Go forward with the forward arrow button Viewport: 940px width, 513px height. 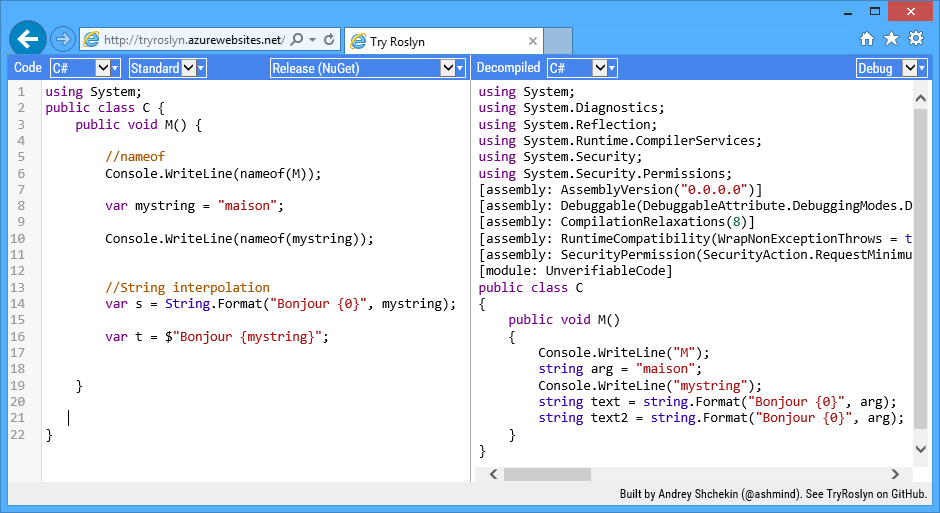pyautogui.click(x=62, y=40)
